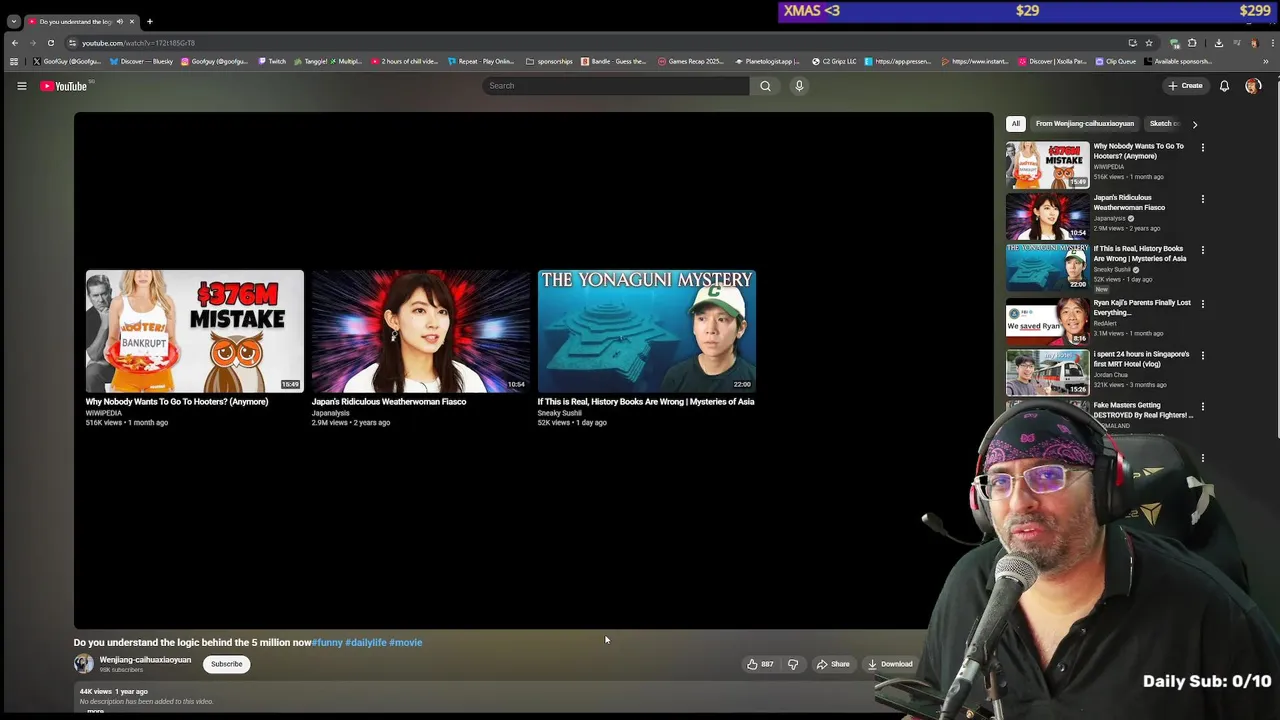Click the end-screen title 'If This is Real, History Books Are Wrong'
This screenshot has width=1280, height=720.
[x=646, y=402]
